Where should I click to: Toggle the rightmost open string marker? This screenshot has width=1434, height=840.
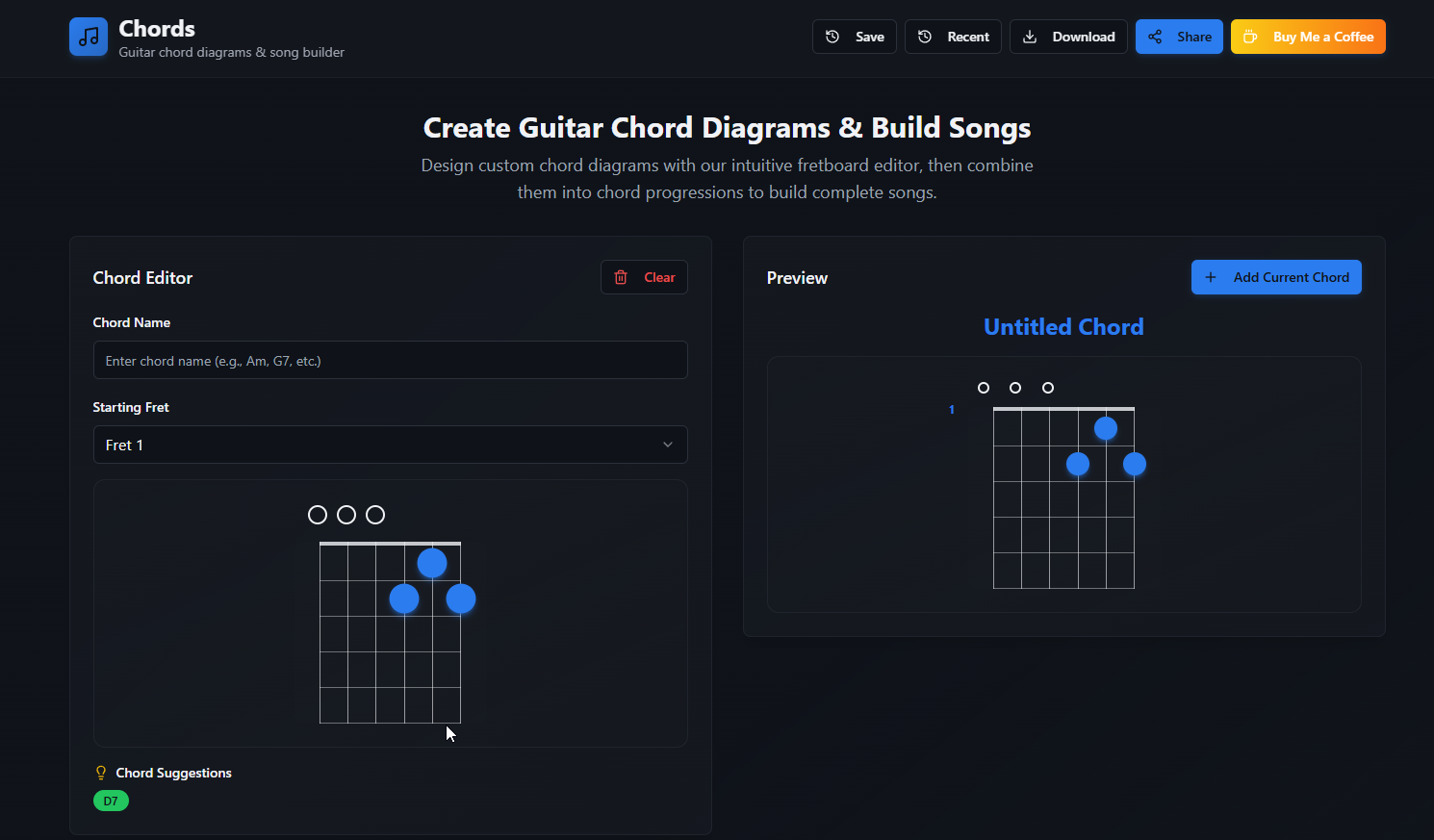(375, 514)
